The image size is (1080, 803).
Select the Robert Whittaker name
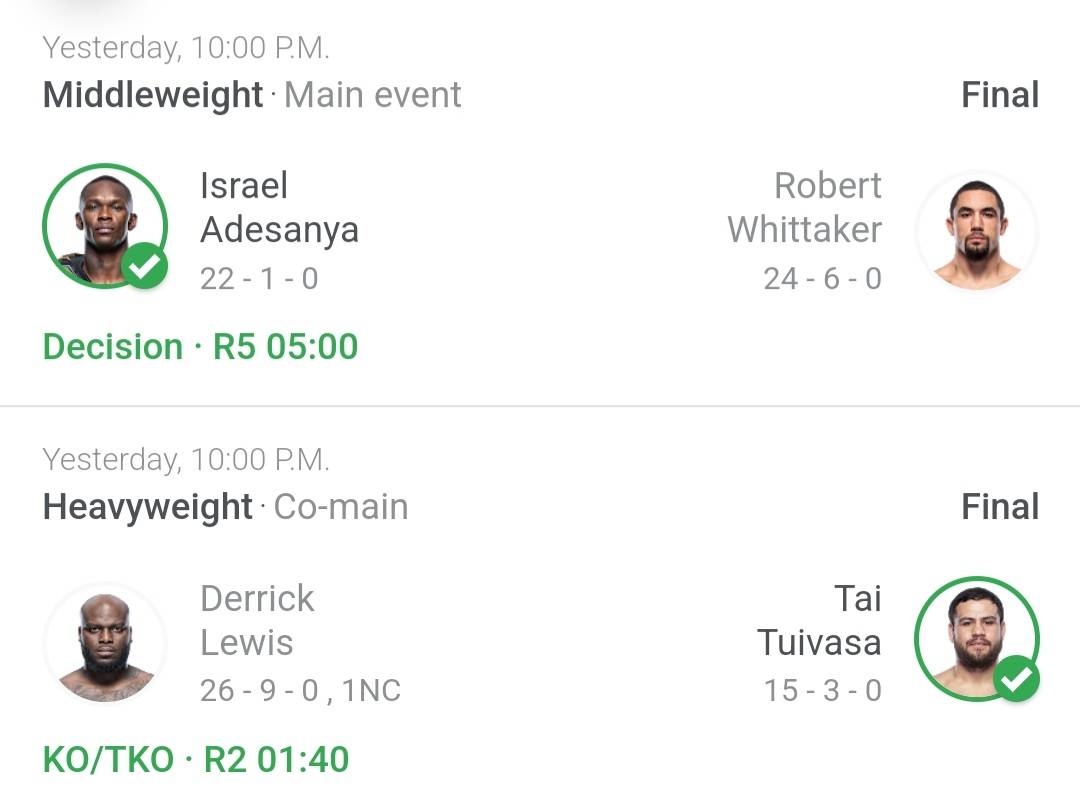pos(804,207)
